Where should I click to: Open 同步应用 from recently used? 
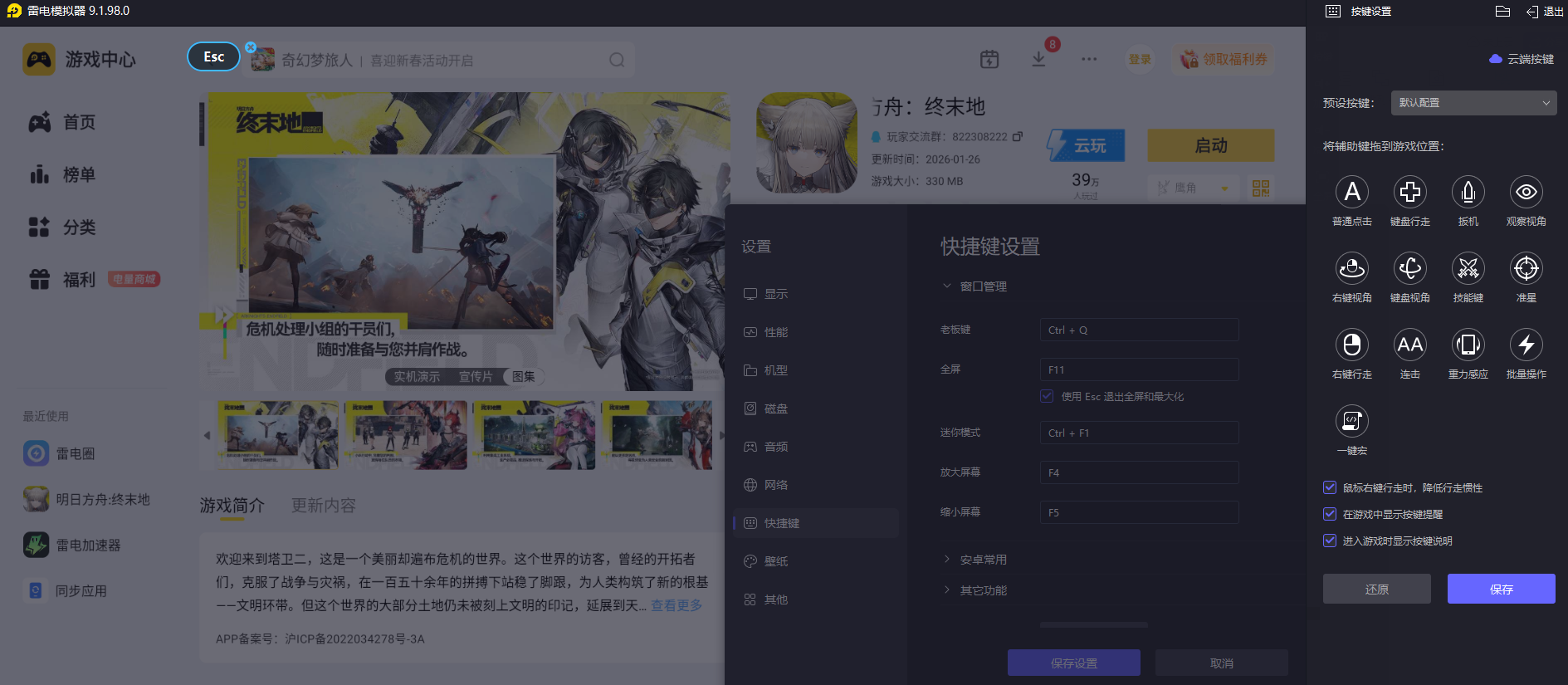(66, 590)
